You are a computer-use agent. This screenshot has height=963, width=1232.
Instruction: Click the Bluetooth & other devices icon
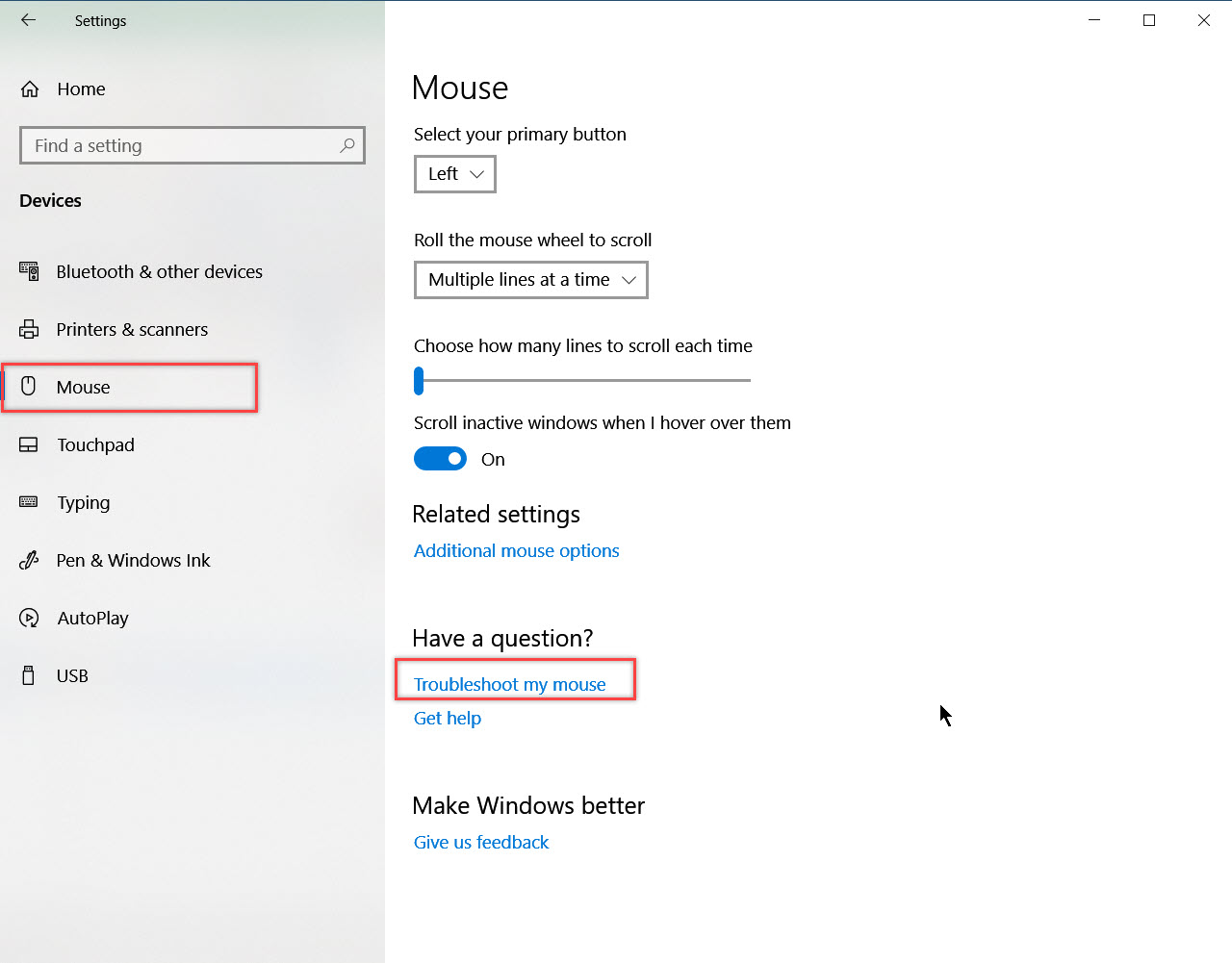coord(30,271)
